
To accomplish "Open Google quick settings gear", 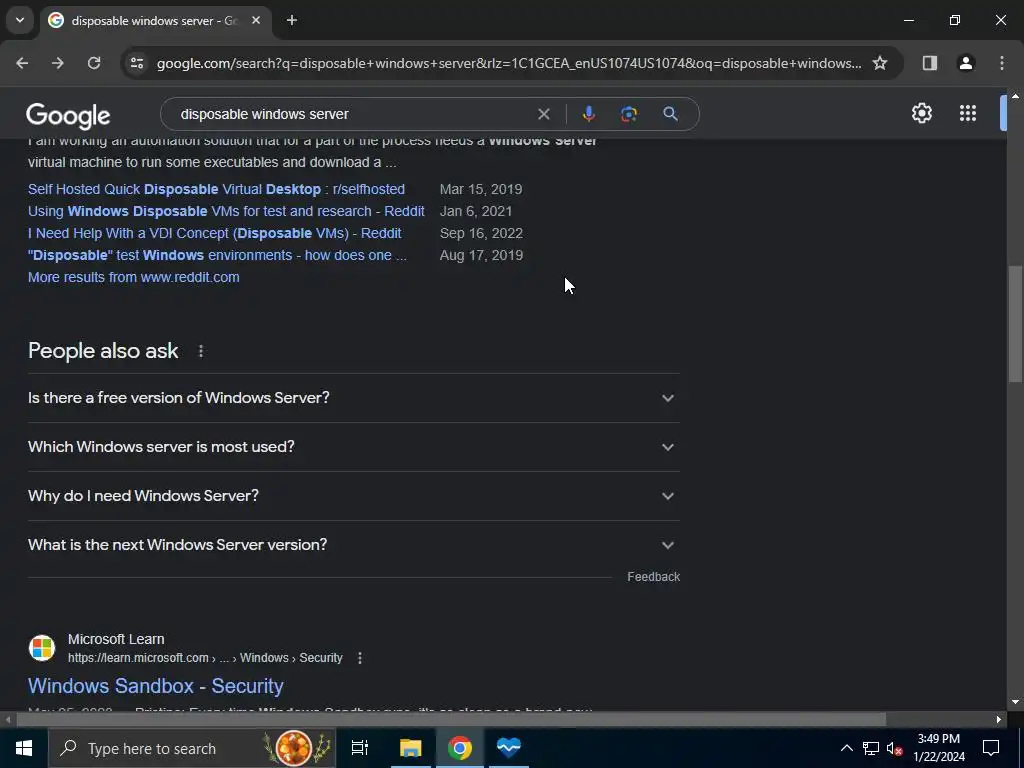I will tap(921, 114).
